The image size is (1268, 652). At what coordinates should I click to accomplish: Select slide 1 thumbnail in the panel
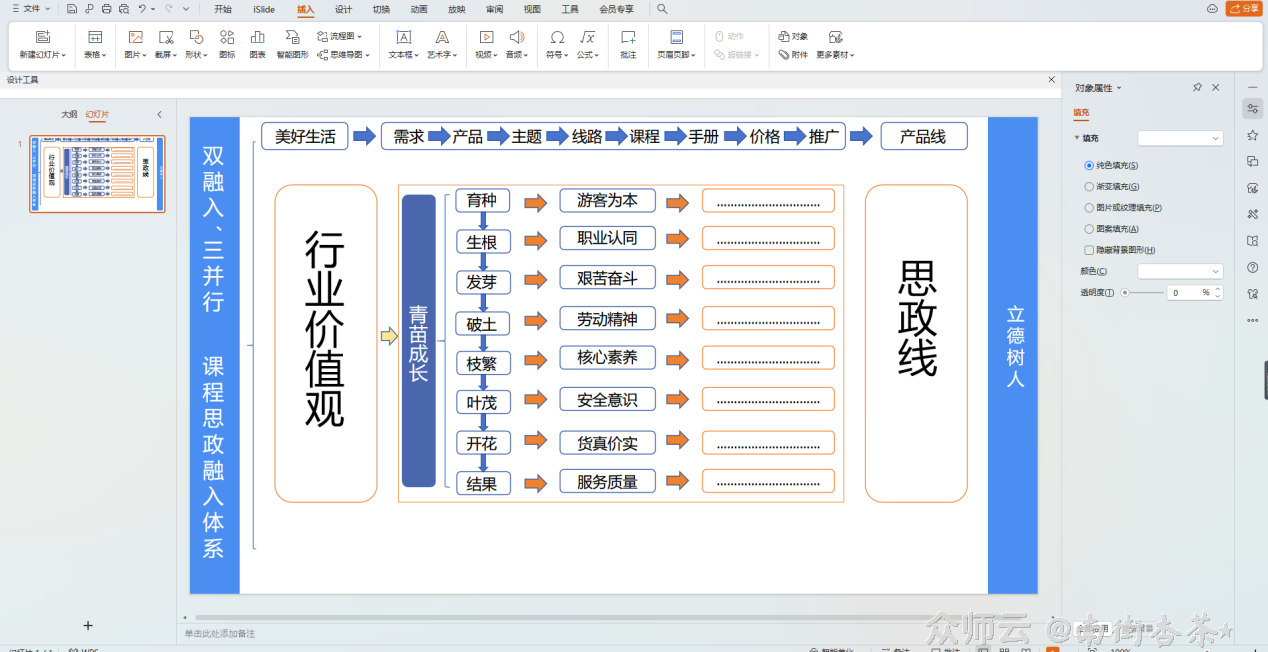pyautogui.click(x=97, y=172)
